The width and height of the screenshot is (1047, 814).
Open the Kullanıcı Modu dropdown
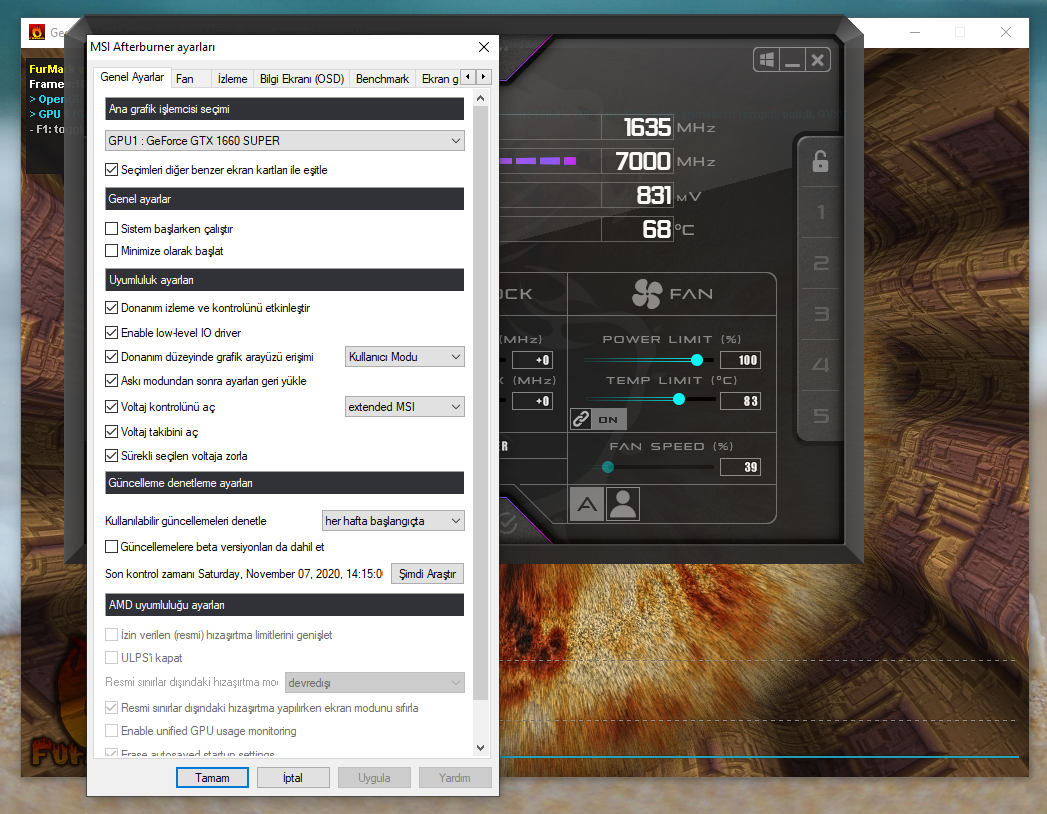pos(405,357)
